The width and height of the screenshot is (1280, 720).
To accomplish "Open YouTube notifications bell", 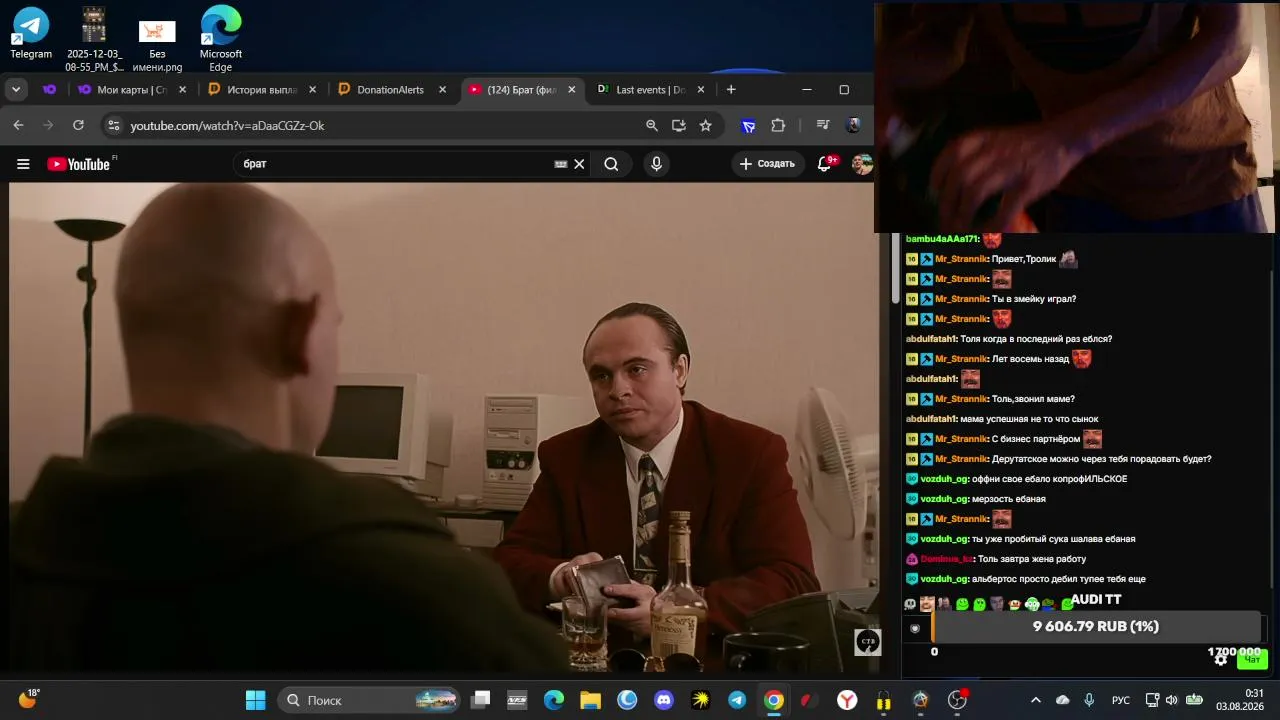I will [x=825, y=164].
